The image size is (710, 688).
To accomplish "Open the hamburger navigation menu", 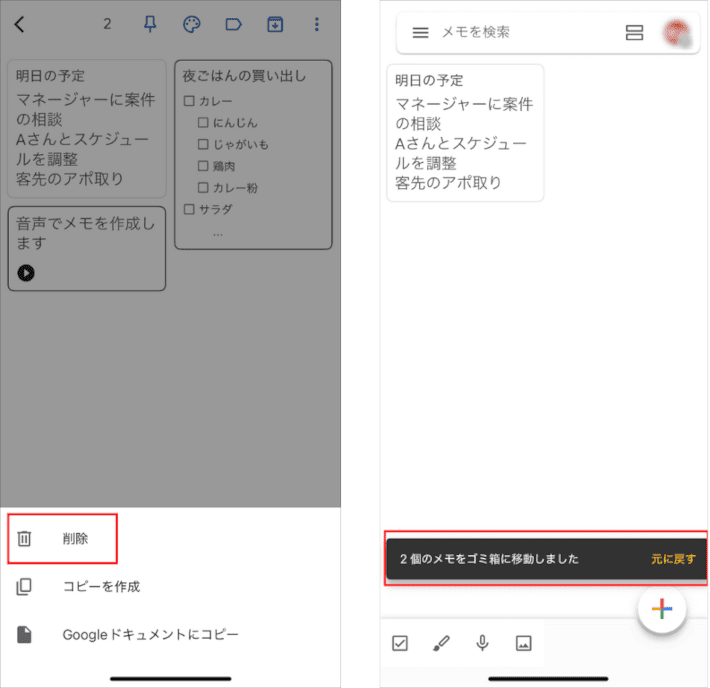I will tap(420, 33).
